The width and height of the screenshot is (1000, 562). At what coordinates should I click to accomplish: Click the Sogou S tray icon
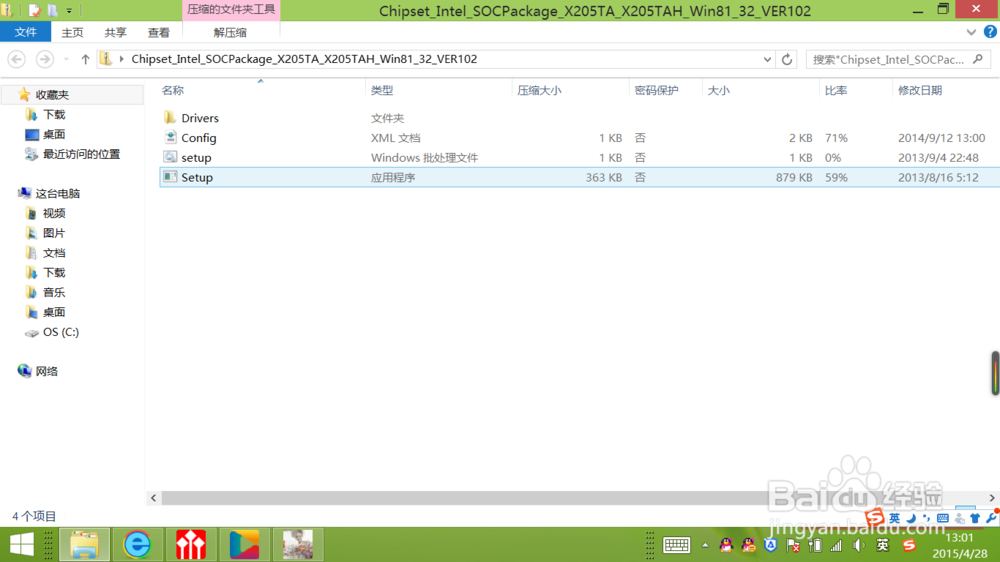coord(909,545)
